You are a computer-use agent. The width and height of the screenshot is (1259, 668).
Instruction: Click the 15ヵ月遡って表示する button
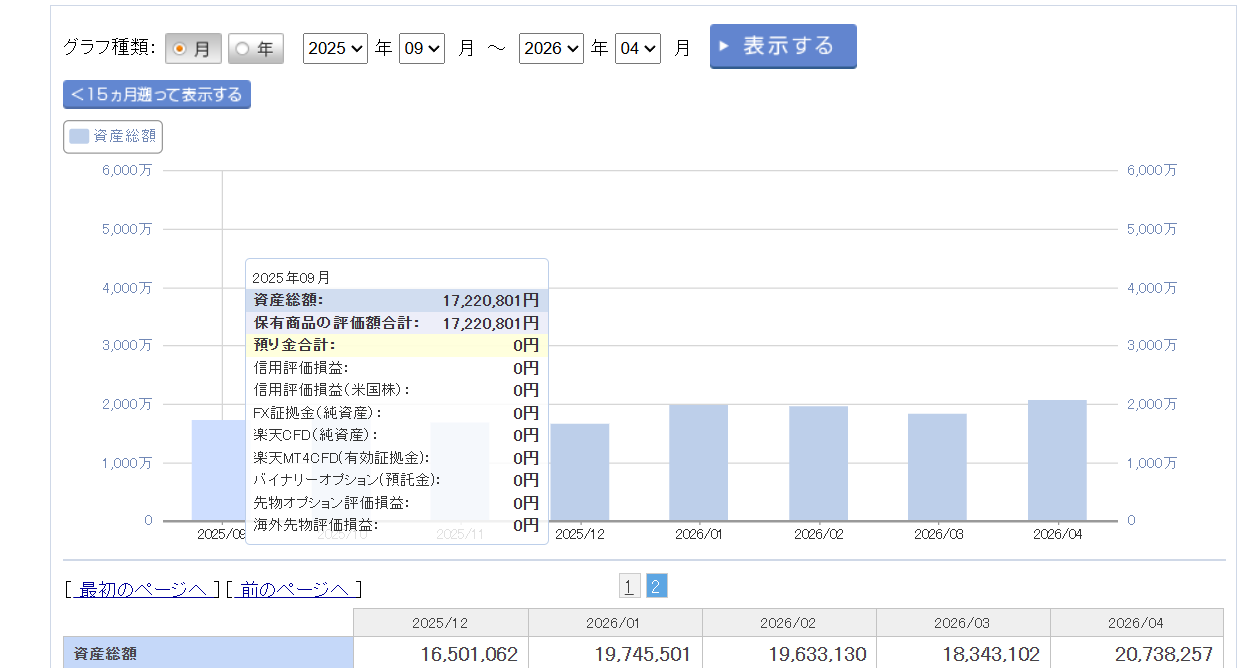coord(157,95)
